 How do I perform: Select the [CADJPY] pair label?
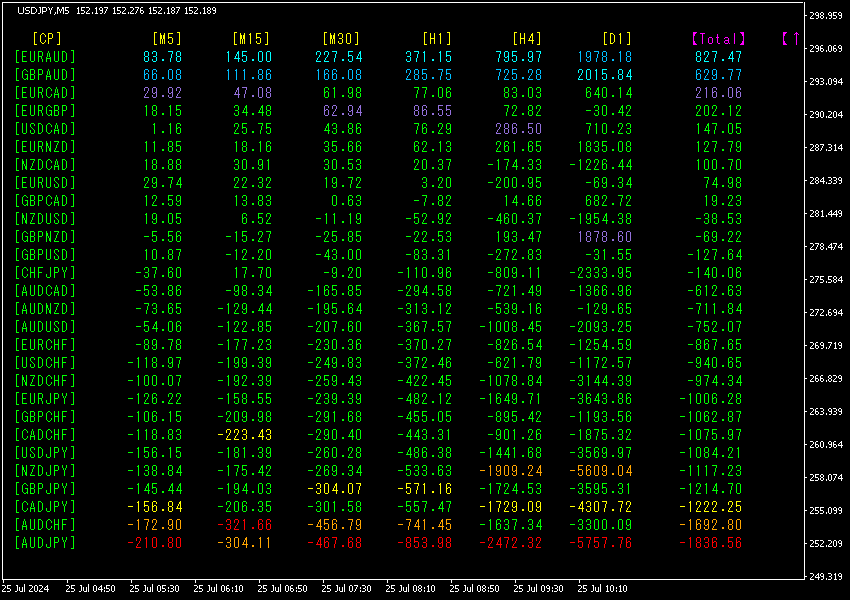click(45, 507)
